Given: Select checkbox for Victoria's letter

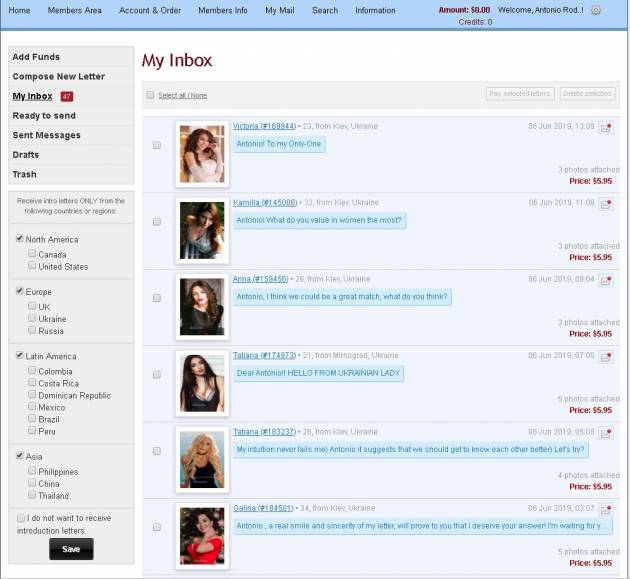Looking at the screenshot, I should [x=157, y=145].
